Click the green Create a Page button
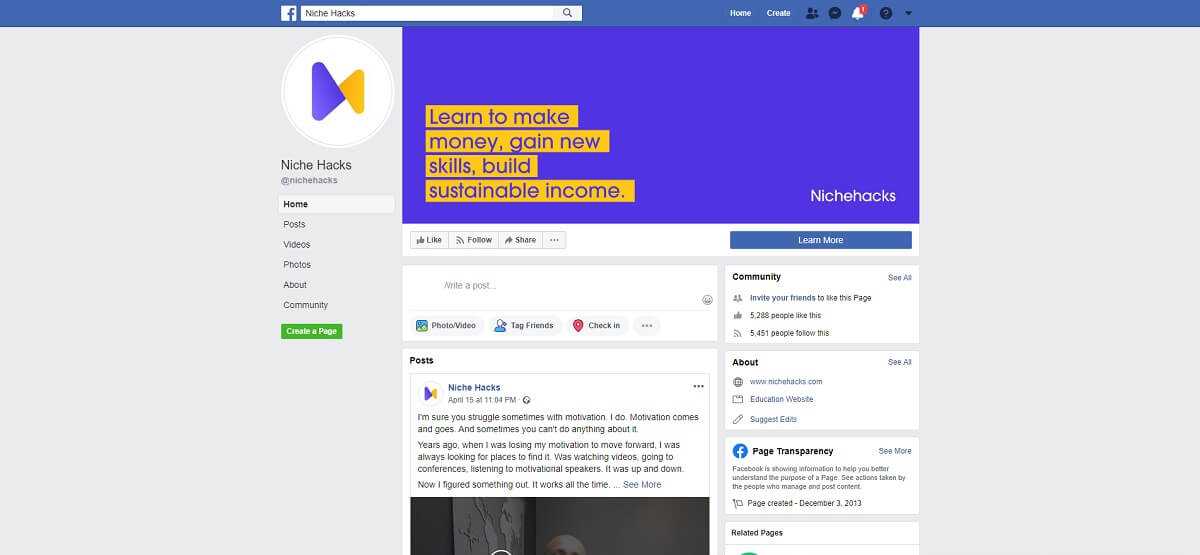Image resolution: width=1200 pixels, height=555 pixels. (312, 331)
